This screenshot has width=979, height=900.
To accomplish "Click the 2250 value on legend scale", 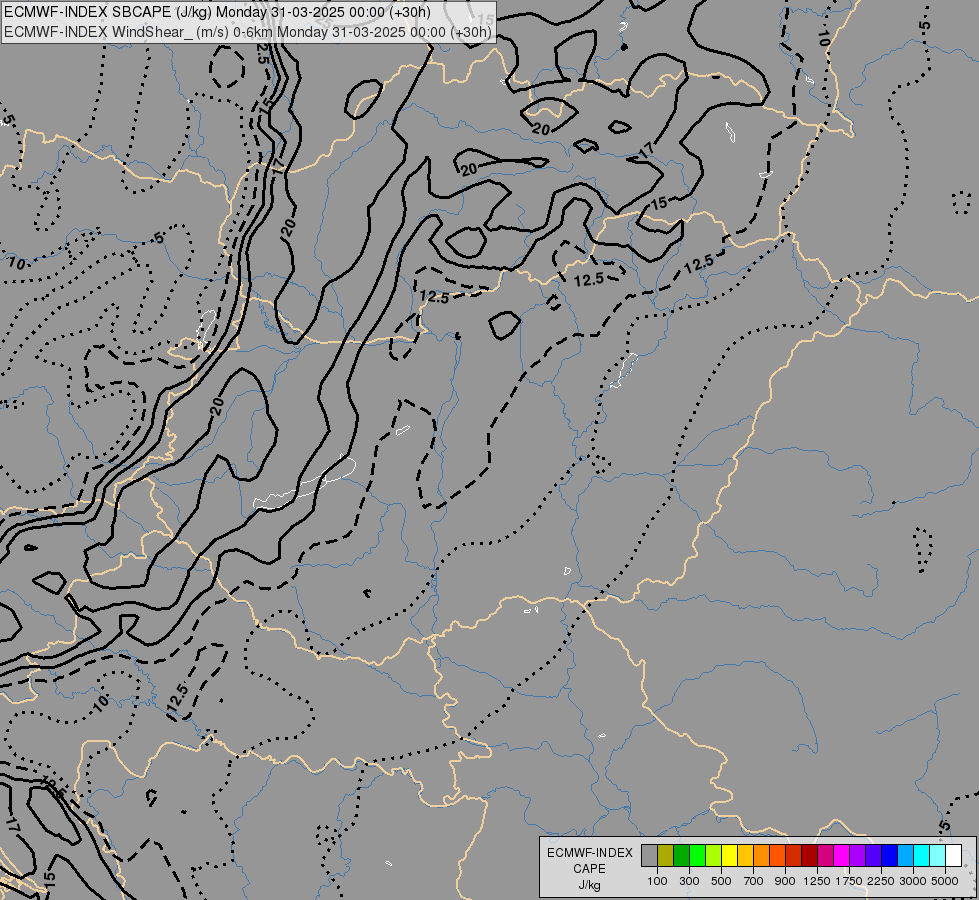I will [881, 881].
